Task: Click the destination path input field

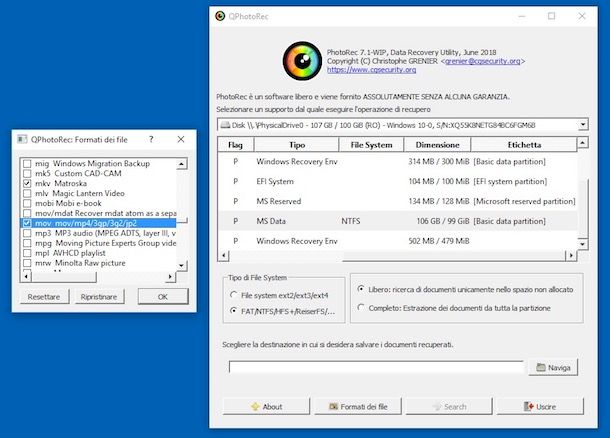Action: click(376, 367)
